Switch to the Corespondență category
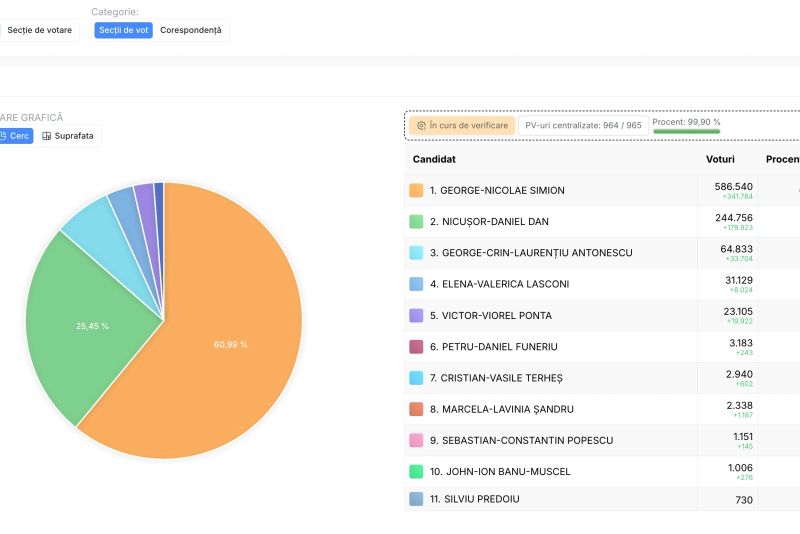 tap(191, 30)
